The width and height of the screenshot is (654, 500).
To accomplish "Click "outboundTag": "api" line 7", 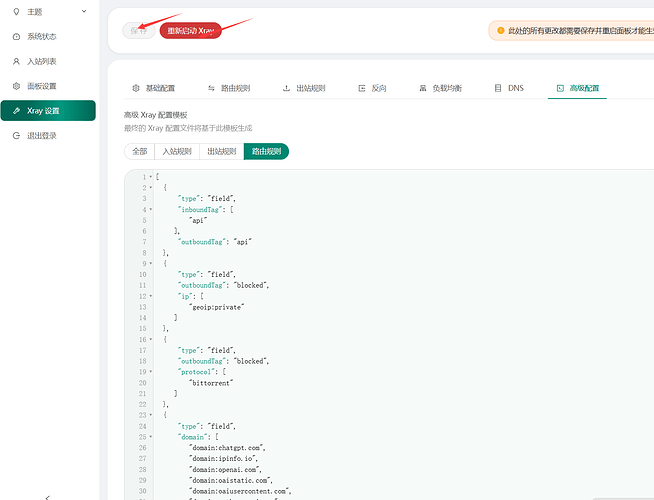I will click(215, 242).
